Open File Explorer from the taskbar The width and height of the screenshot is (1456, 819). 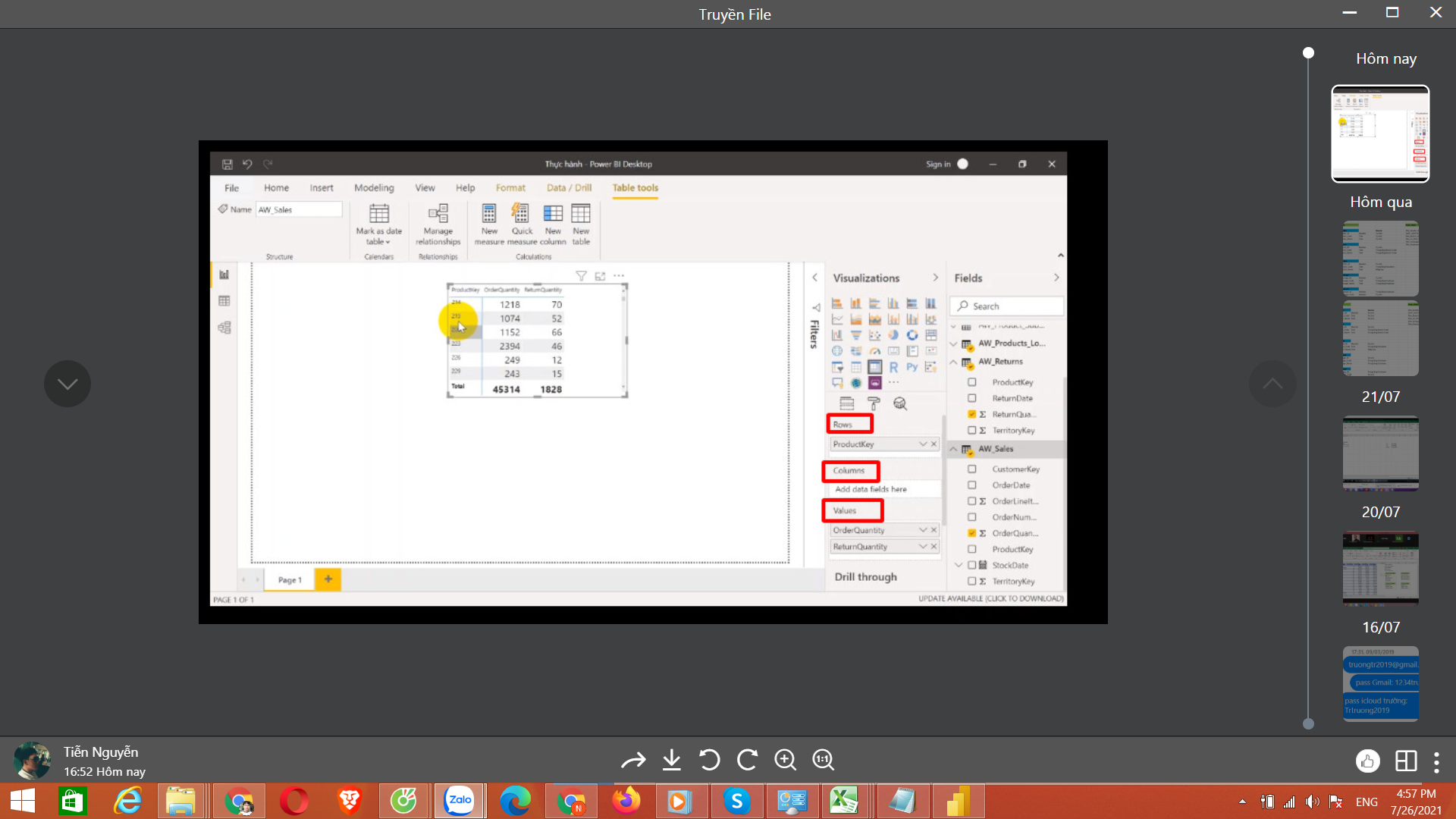point(180,801)
